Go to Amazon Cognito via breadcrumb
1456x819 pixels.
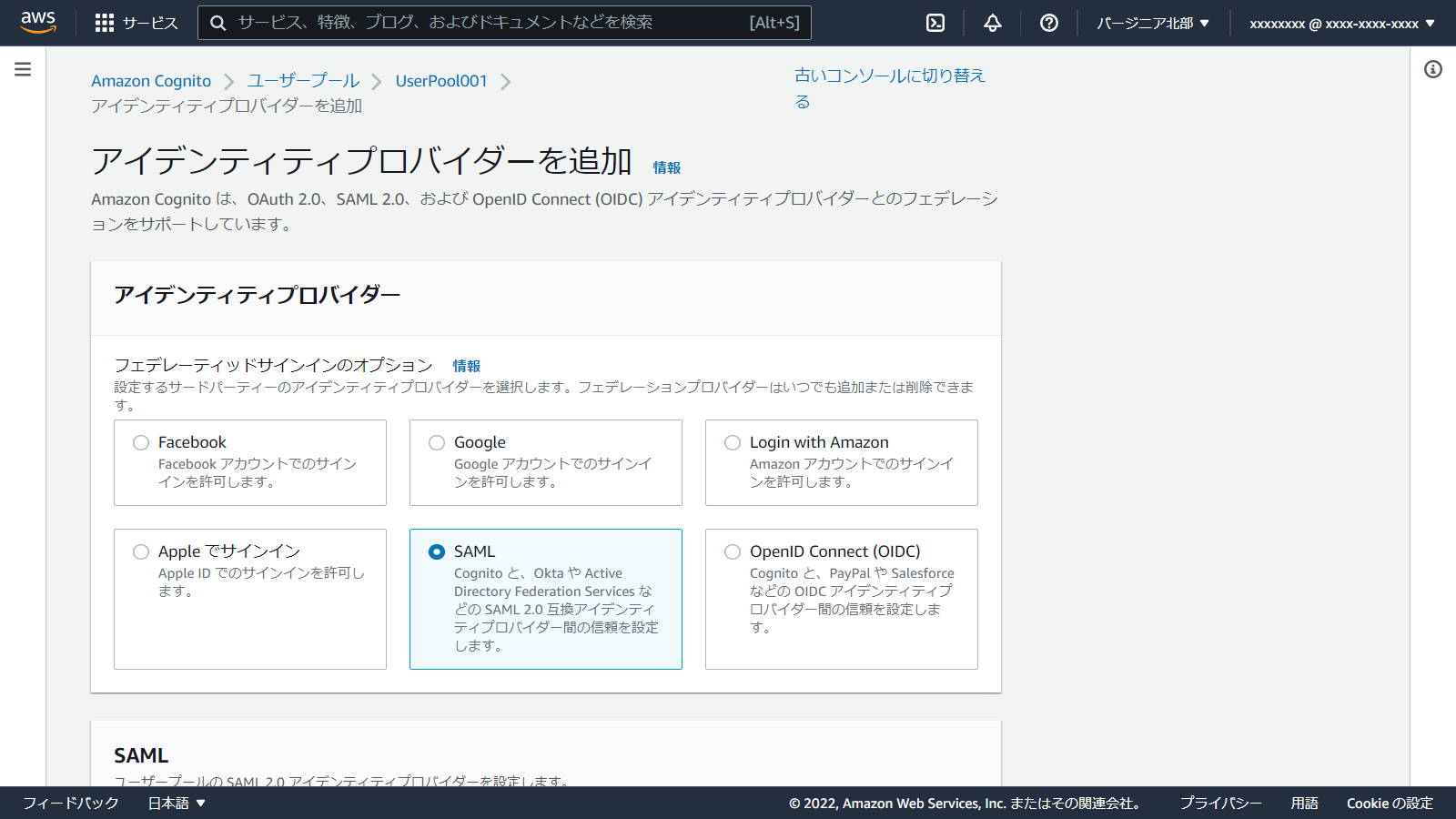click(x=150, y=80)
